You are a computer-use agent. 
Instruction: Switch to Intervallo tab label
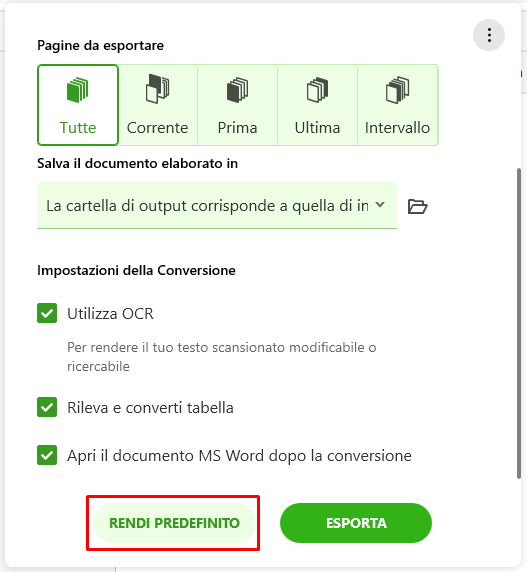pos(397,128)
